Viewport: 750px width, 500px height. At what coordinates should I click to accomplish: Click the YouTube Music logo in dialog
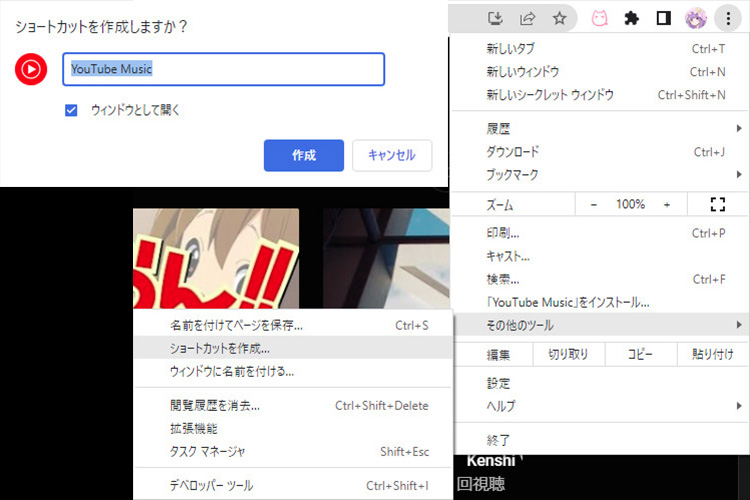coord(31,69)
